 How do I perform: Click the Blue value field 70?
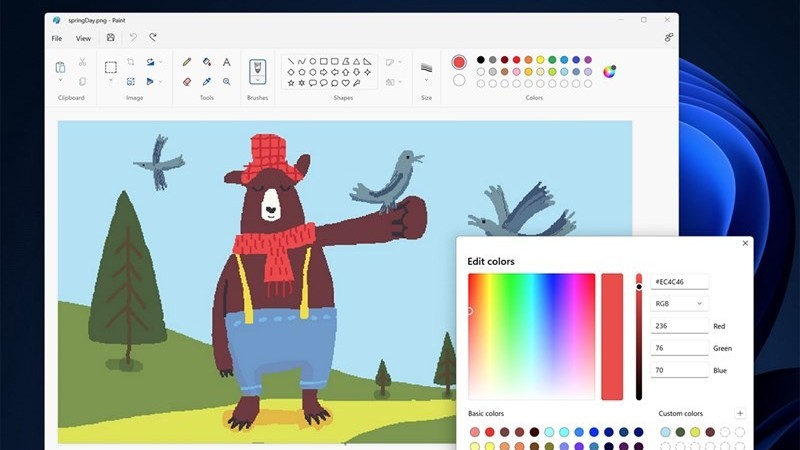(x=679, y=370)
